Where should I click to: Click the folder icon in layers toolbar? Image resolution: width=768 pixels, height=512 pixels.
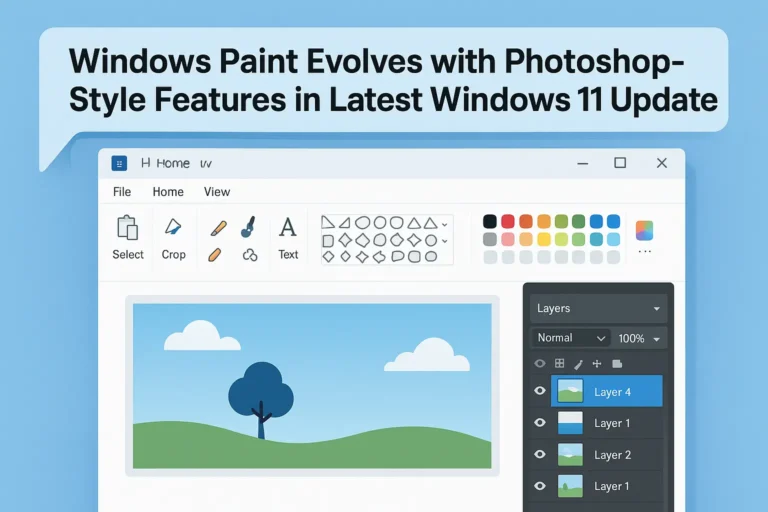pos(617,364)
